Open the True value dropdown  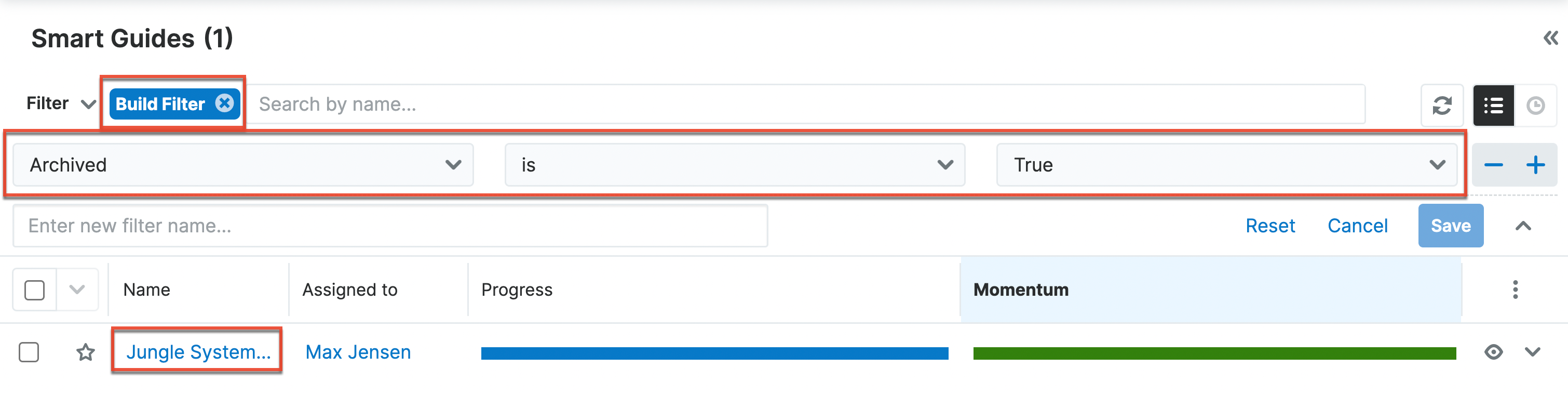pos(1226,165)
